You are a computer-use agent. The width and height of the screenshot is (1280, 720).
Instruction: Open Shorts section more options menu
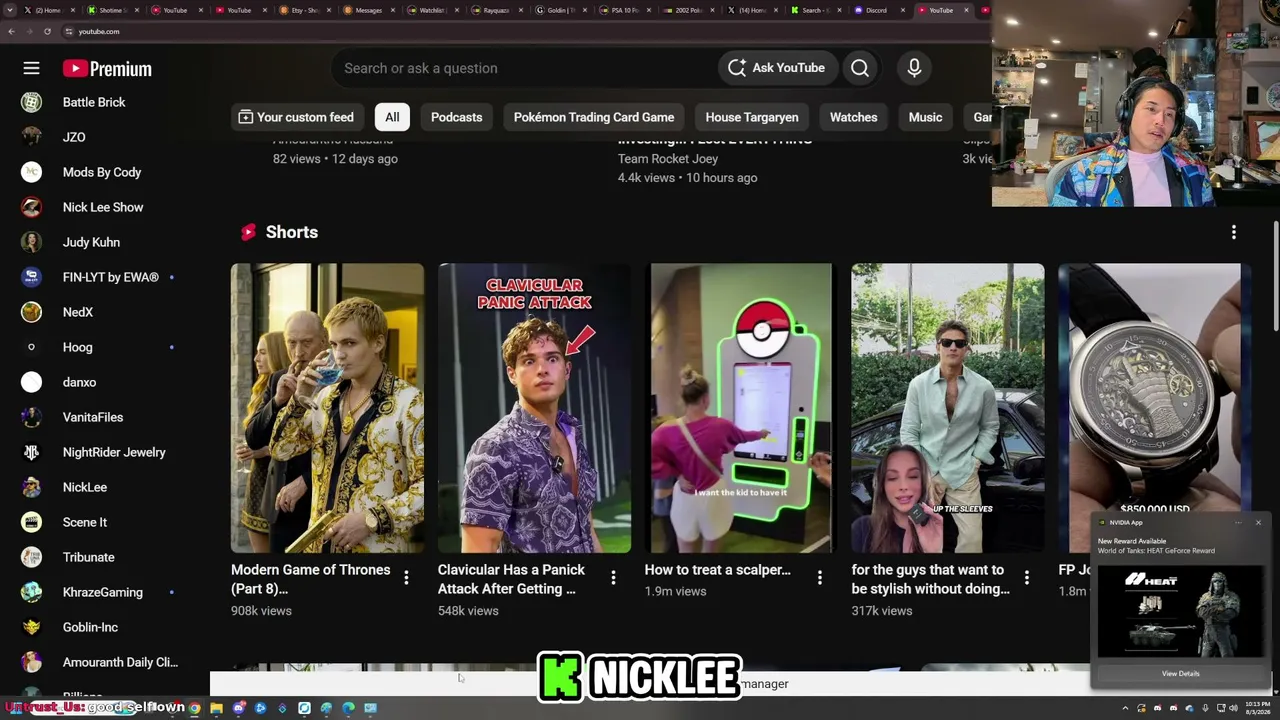pyautogui.click(x=1234, y=232)
